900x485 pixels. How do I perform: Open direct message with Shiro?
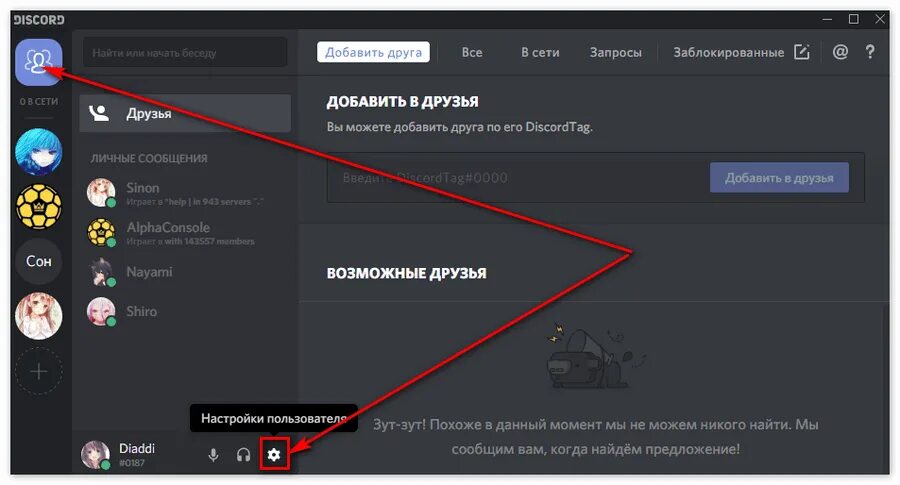click(x=185, y=312)
